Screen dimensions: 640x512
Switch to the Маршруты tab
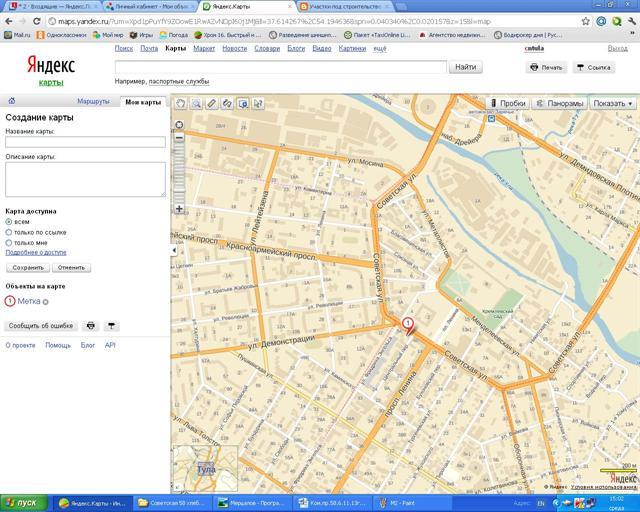[x=93, y=101]
